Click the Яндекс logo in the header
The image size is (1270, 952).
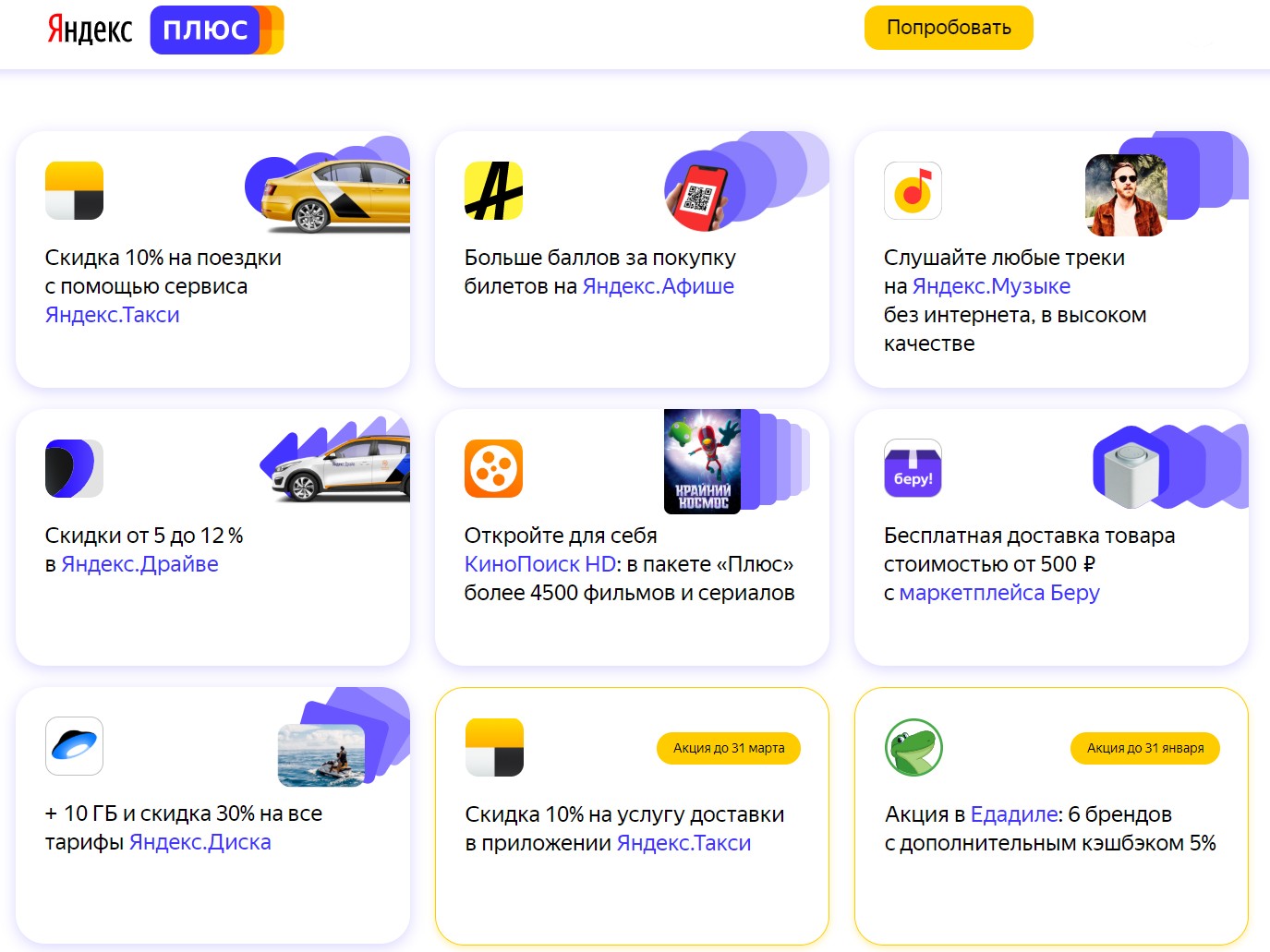pyautogui.click(x=90, y=30)
